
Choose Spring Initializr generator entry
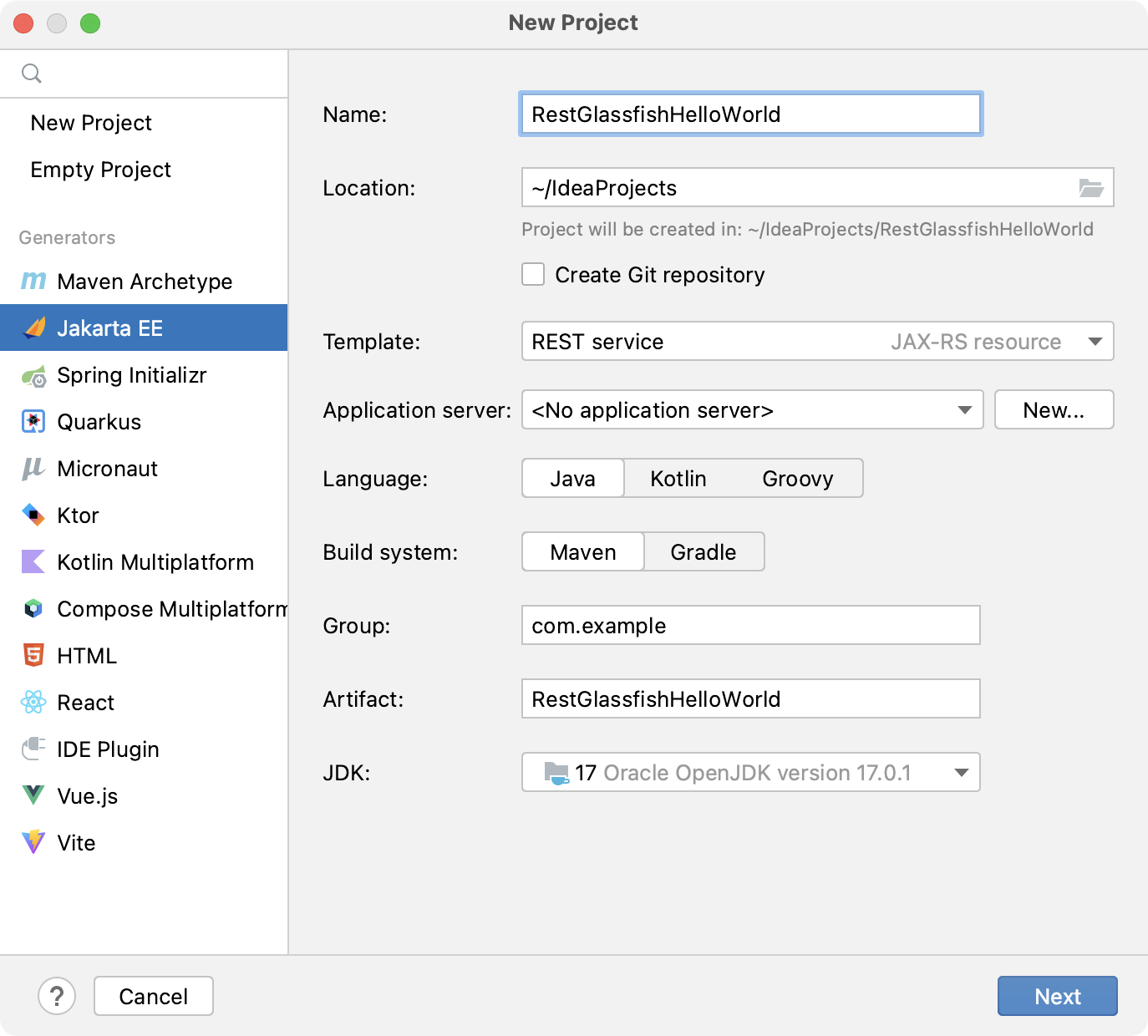pos(144,375)
